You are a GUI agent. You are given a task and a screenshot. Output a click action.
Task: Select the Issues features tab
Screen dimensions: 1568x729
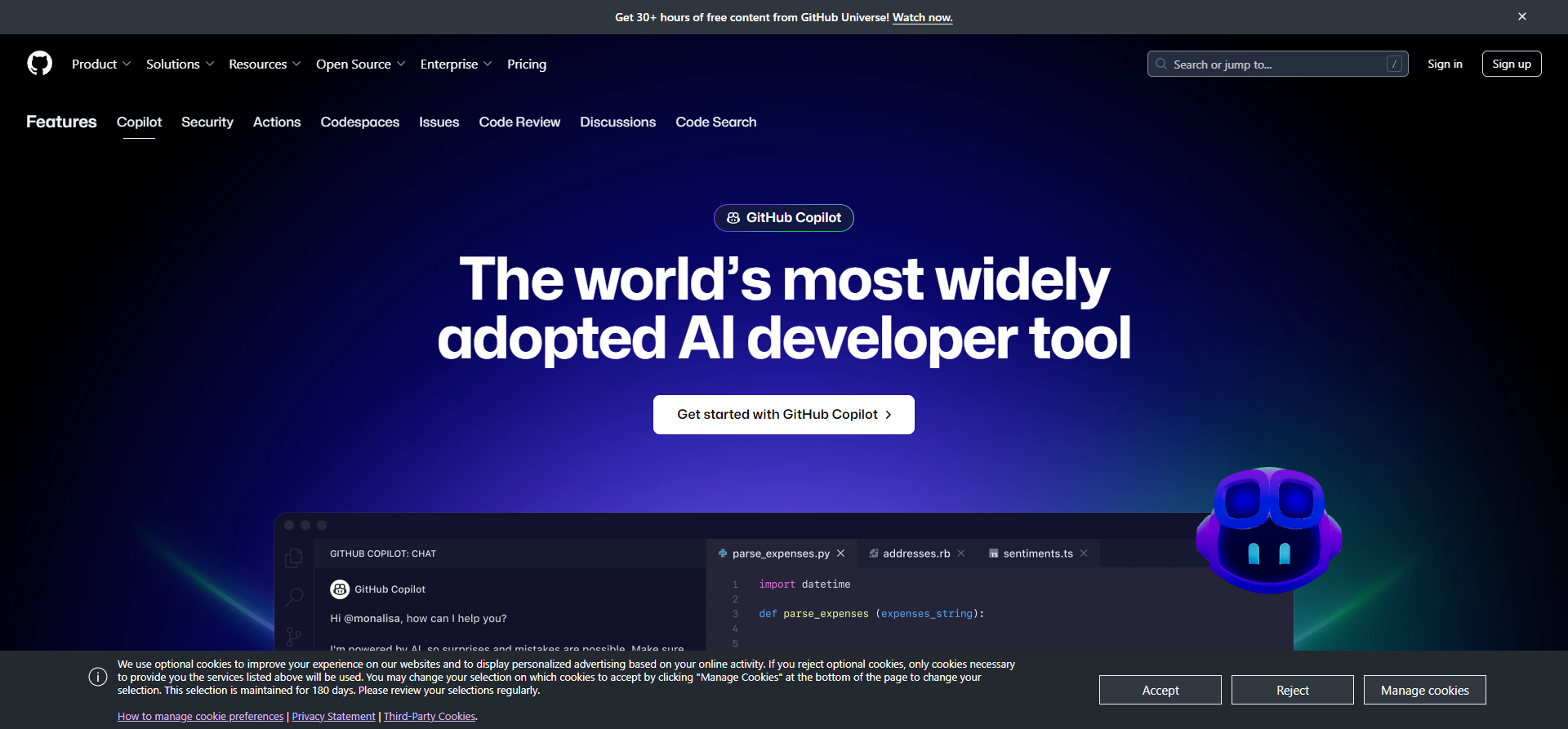tap(439, 122)
